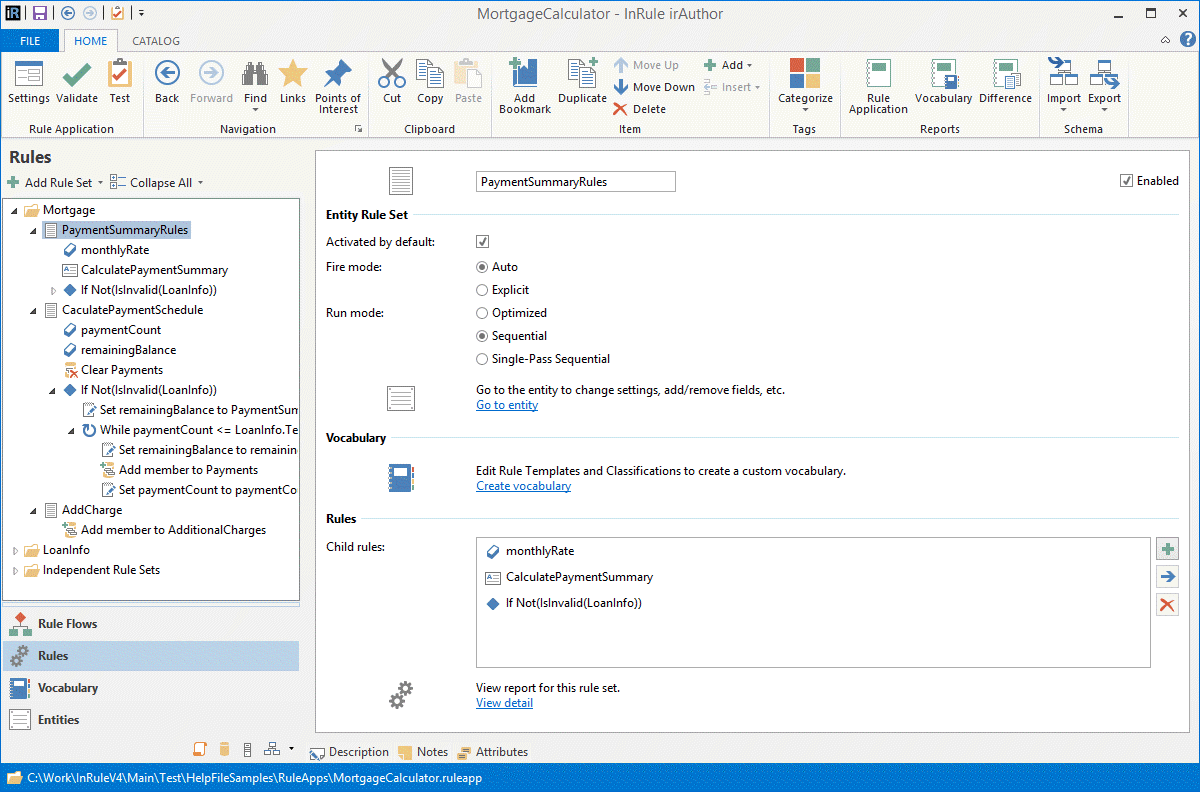Open the FILE menu
Viewport: 1200px width, 792px height.
[30, 41]
